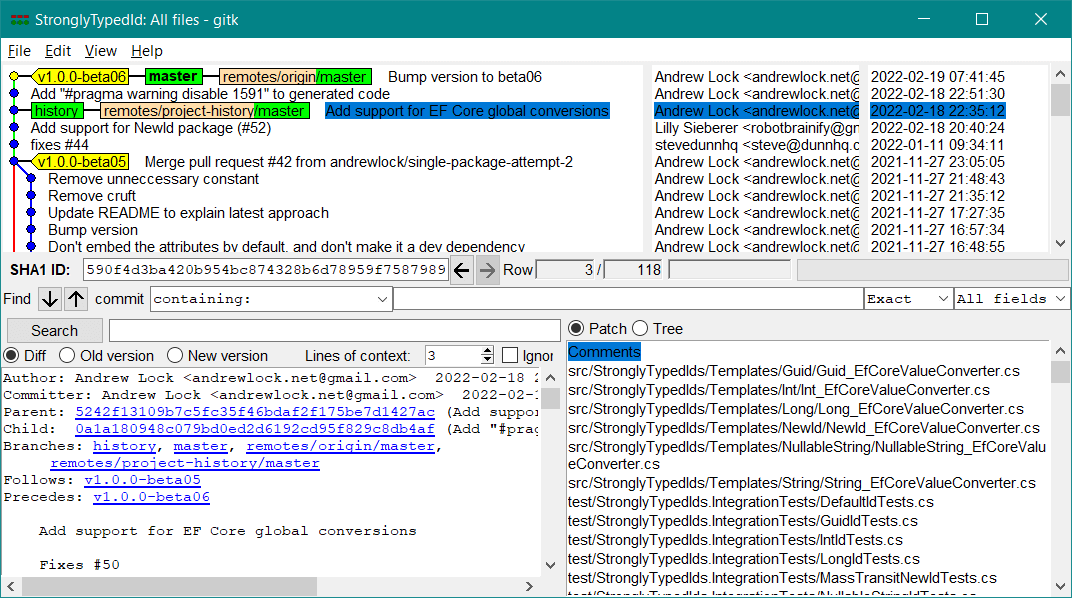Image resolution: width=1072 pixels, height=598 pixels.
Task: Click the SHA1 ID input field
Action: (265, 270)
